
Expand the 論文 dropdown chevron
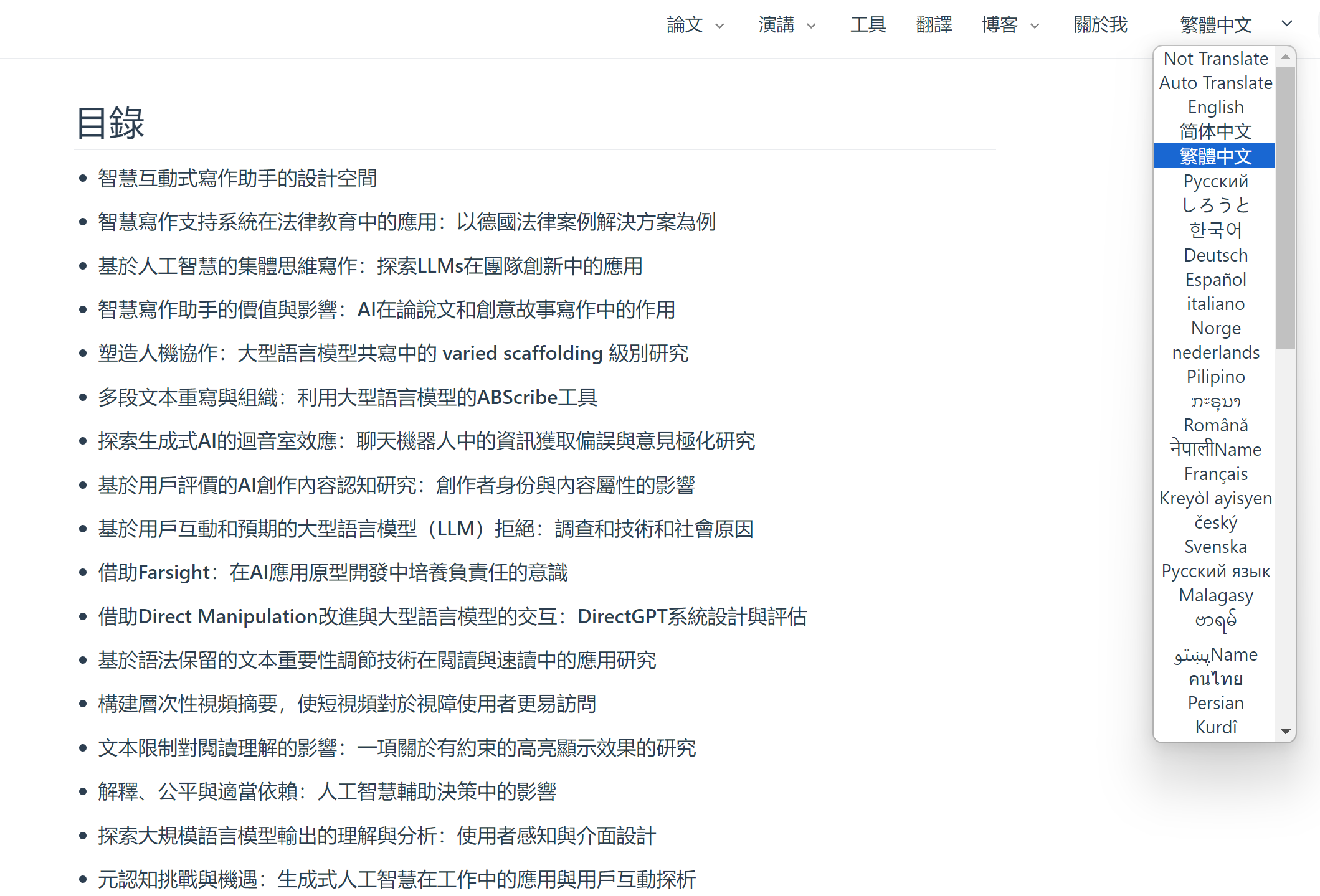click(x=719, y=26)
